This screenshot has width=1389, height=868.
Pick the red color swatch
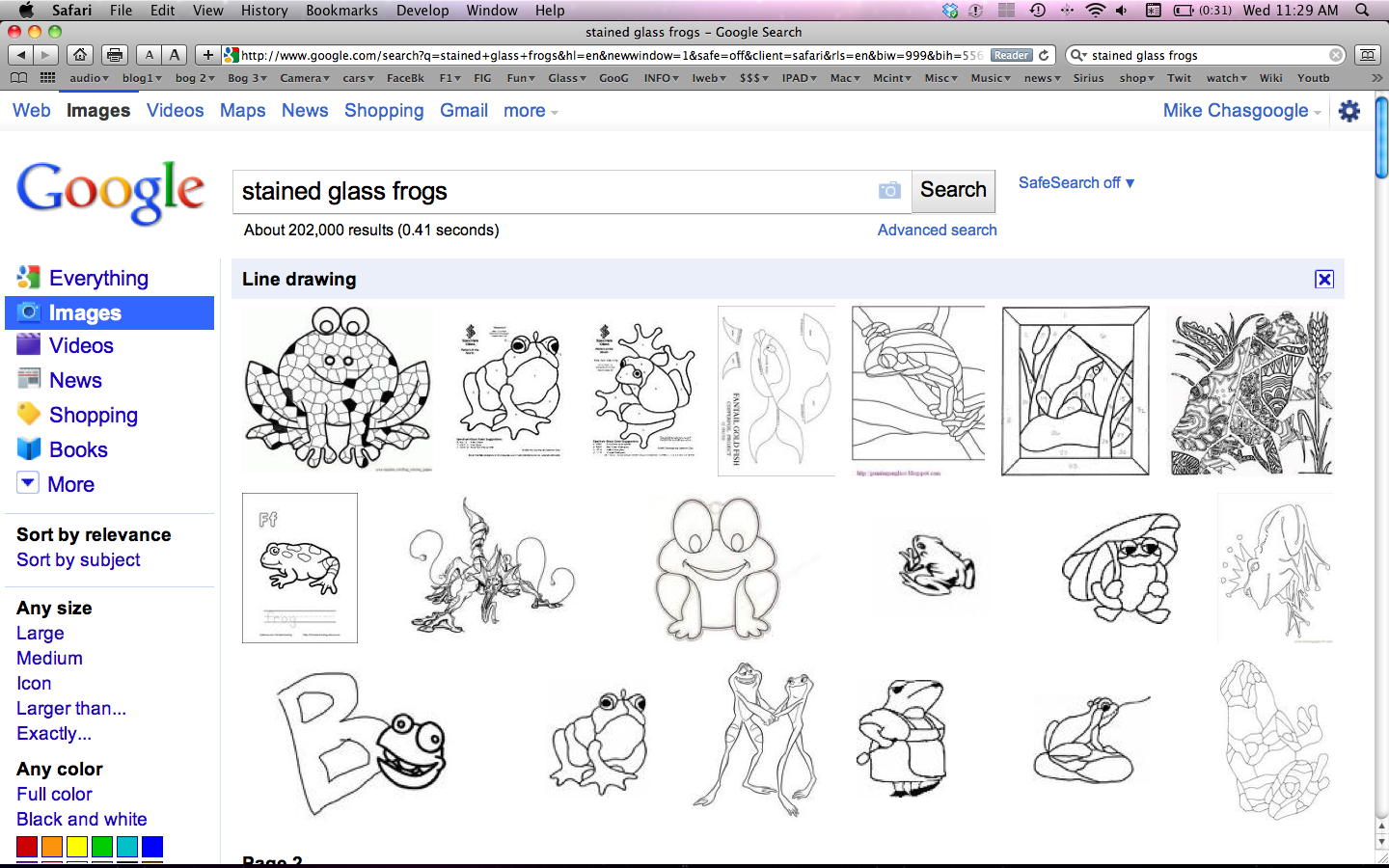(27, 847)
